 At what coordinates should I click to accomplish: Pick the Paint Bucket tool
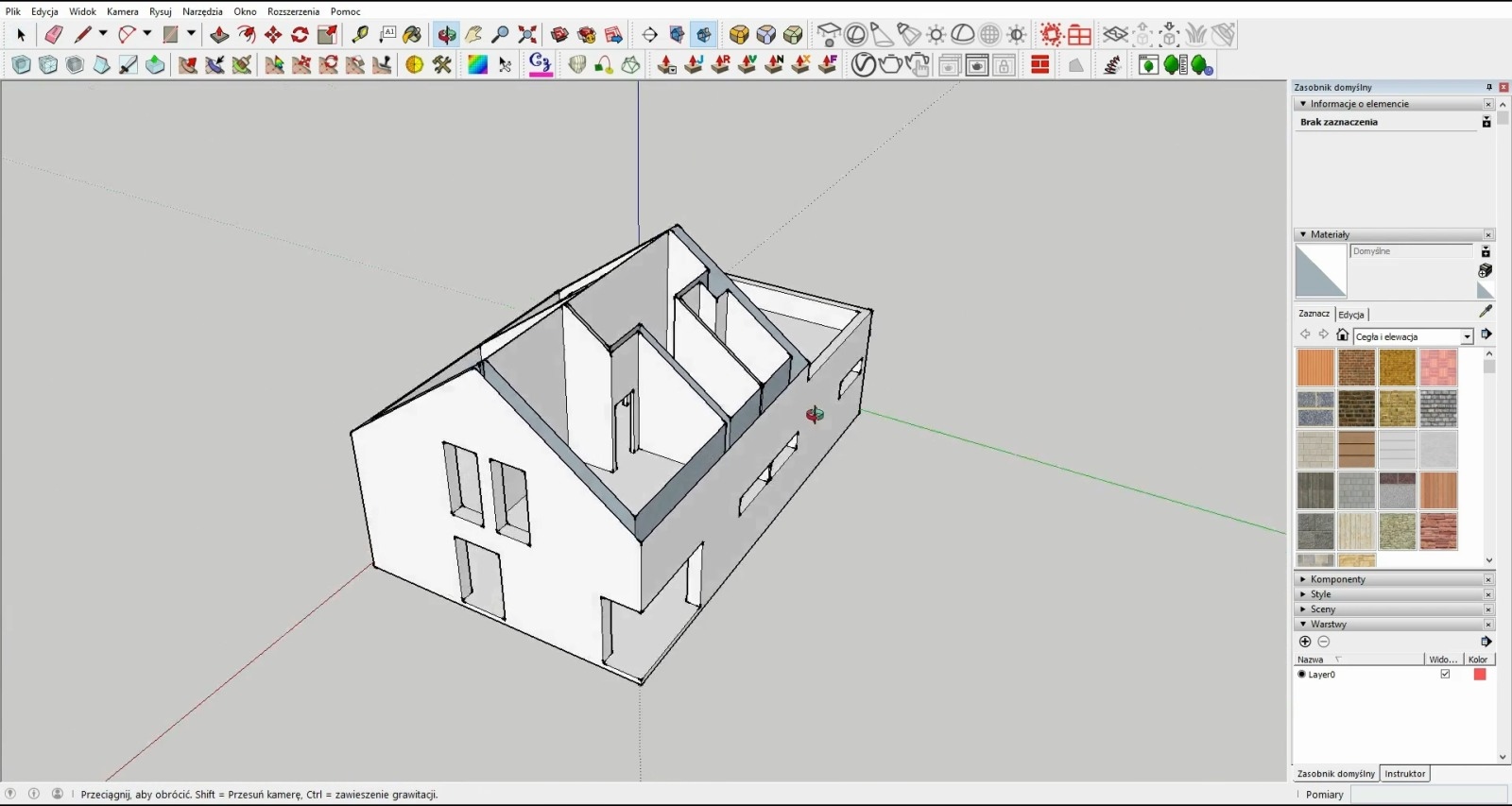pyautogui.click(x=412, y=35)
